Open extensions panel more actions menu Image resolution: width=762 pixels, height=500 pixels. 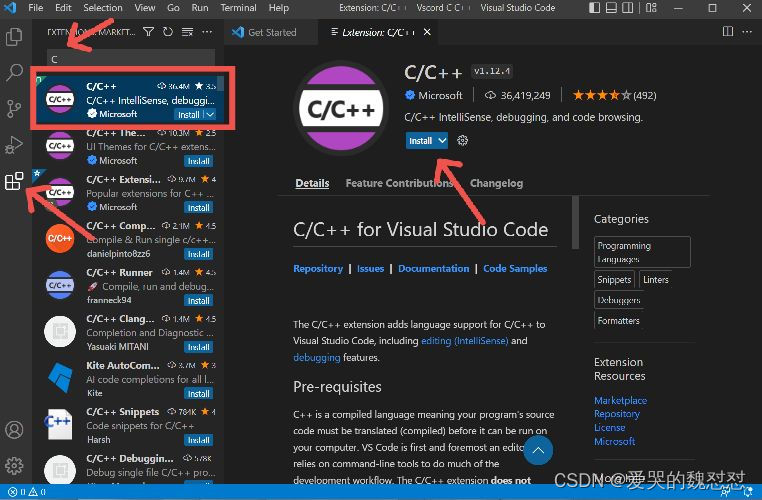[x=207, y=32]
